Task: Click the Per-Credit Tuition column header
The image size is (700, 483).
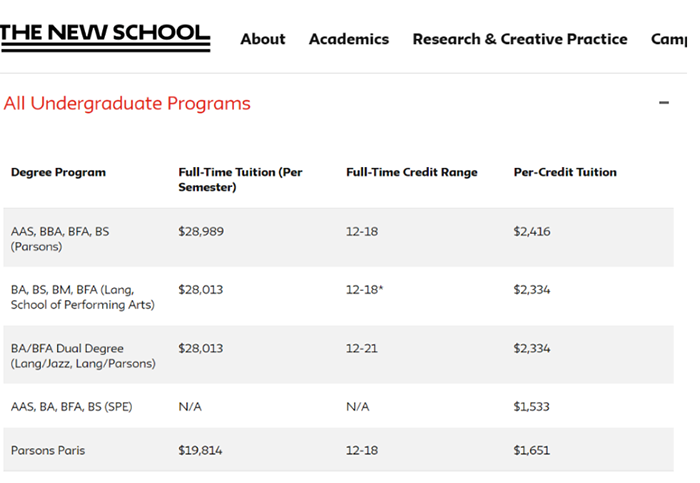Action: pyautogui.click(x=565, y=172)
